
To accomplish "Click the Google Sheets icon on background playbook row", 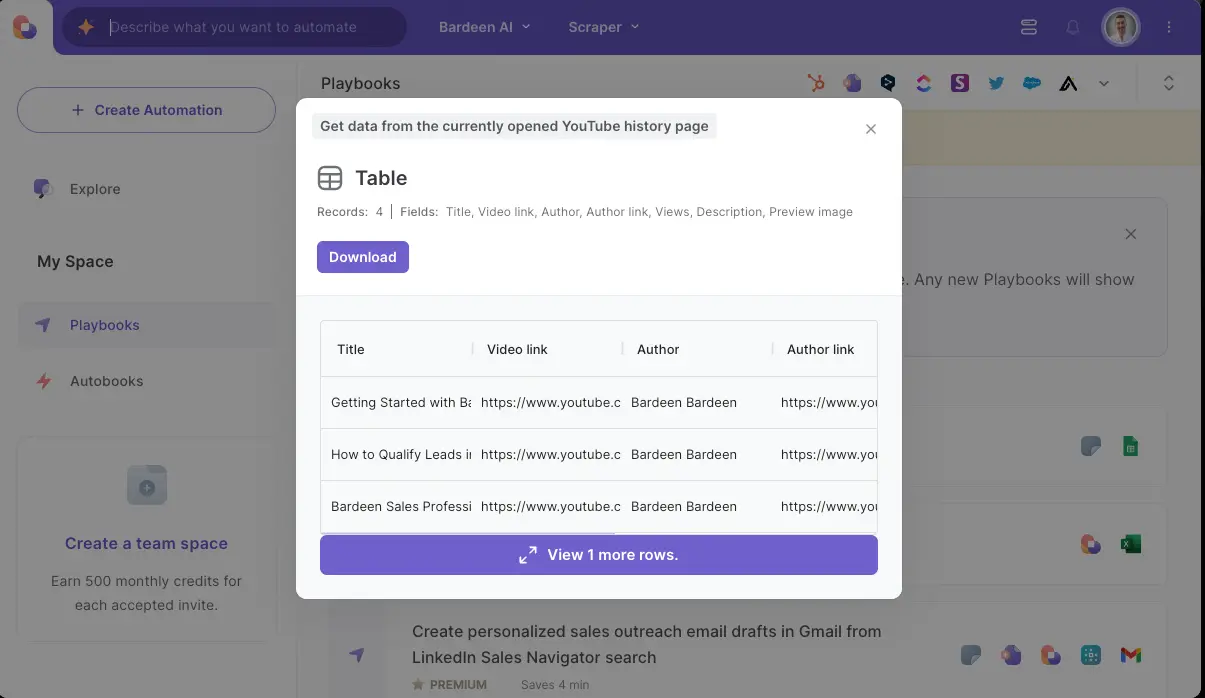I will pyautogui.click(x=1131, y=446).
